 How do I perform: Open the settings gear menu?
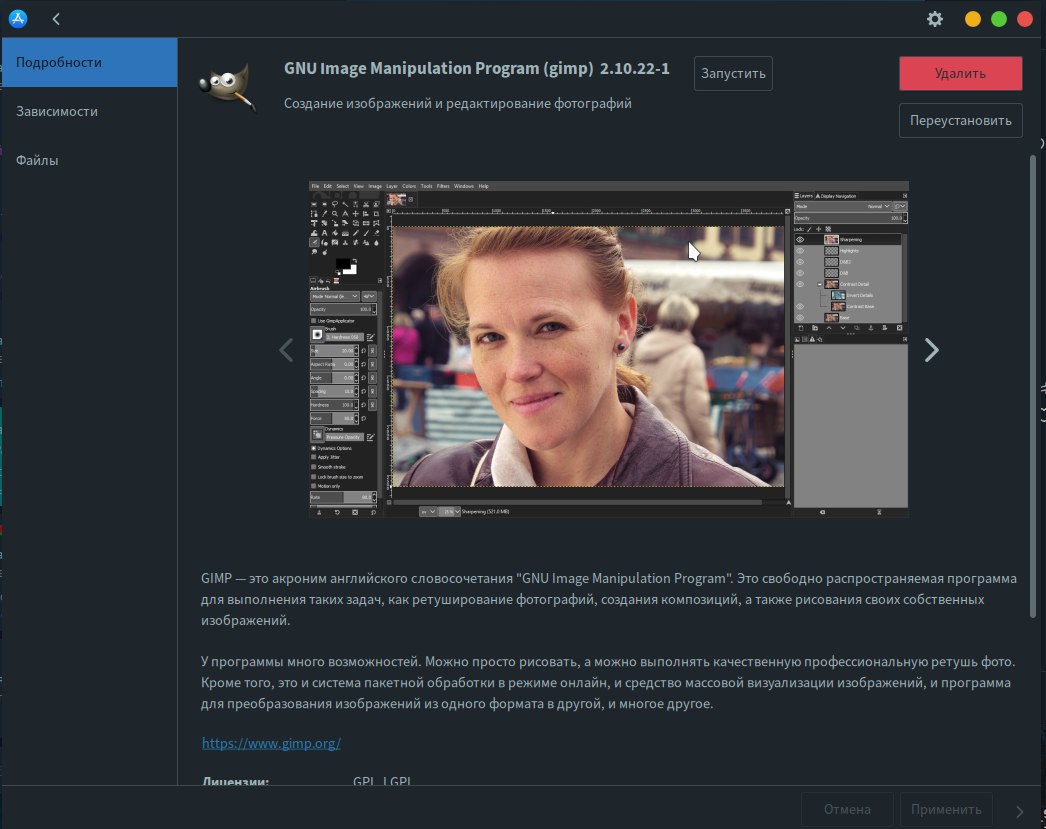tap(935, 19)
